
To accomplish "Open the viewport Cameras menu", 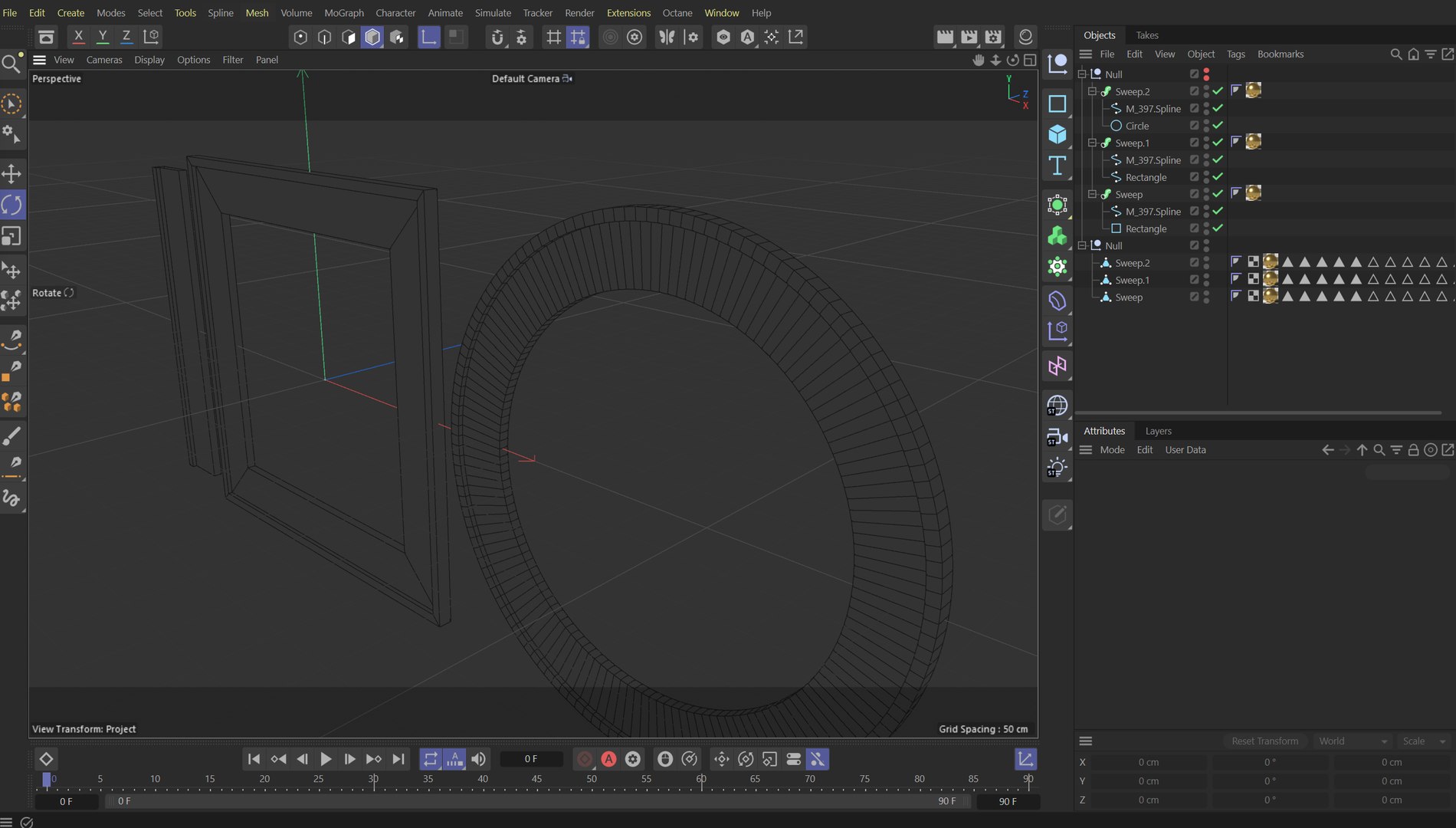I will (x=104, y=60).
